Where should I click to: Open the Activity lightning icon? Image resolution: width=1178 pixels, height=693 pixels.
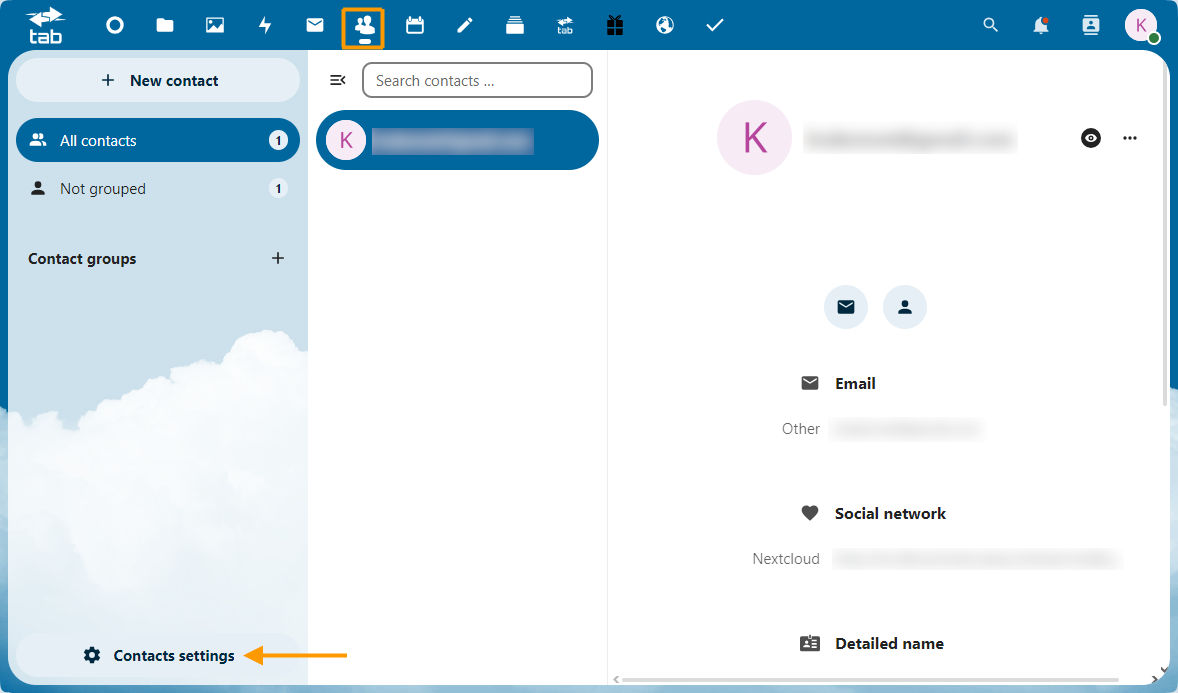click(265, 26)
